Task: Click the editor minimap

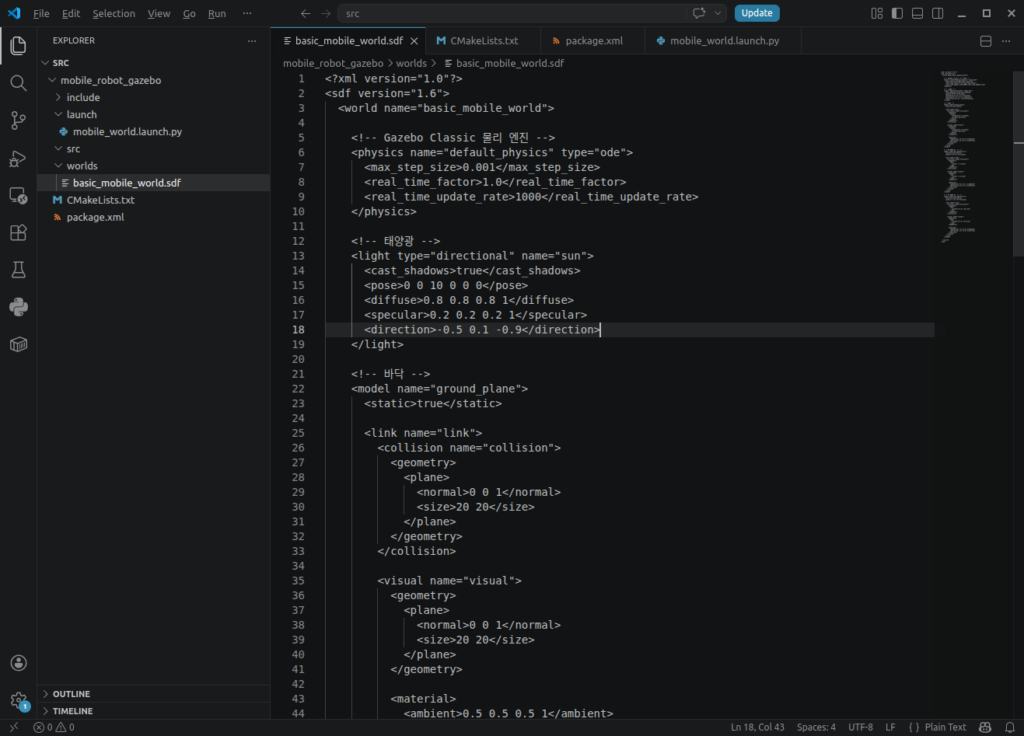Action: (967, 157)
